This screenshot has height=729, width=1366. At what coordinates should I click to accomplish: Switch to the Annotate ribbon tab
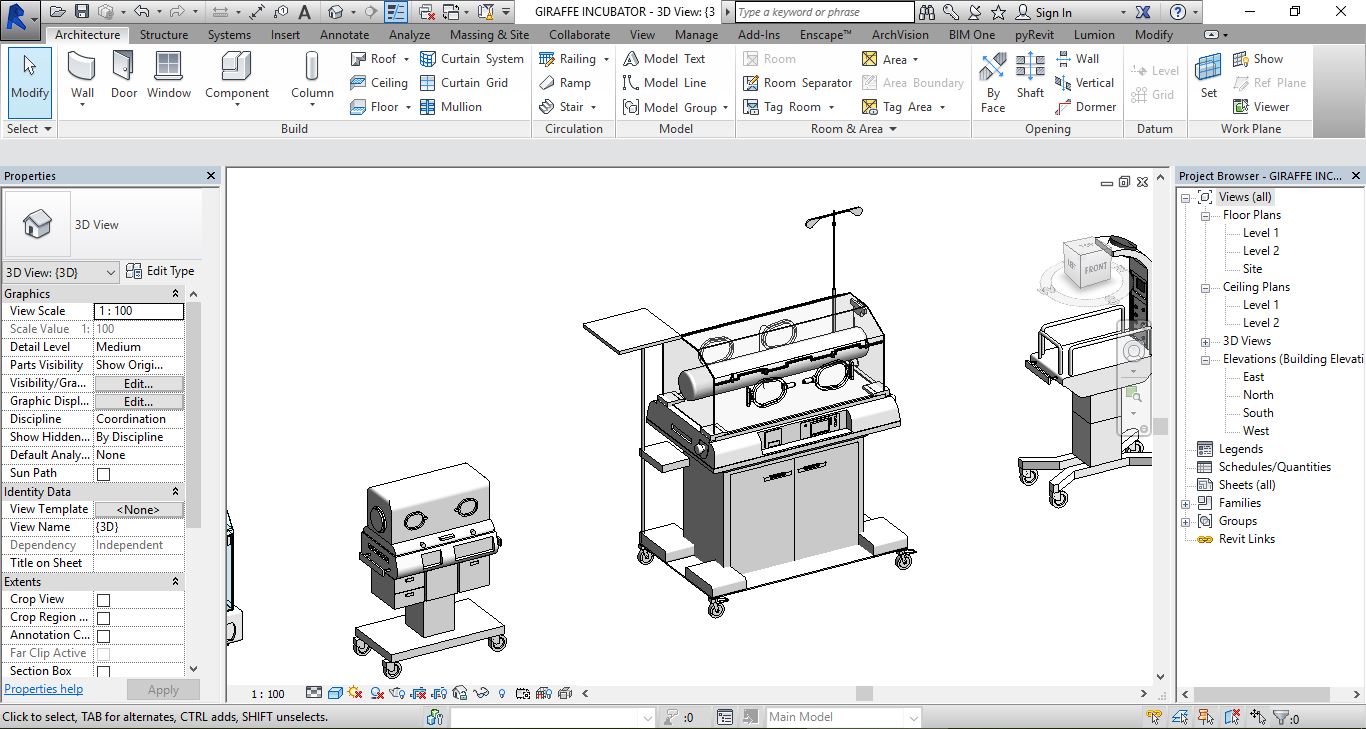tap(344, 35)
